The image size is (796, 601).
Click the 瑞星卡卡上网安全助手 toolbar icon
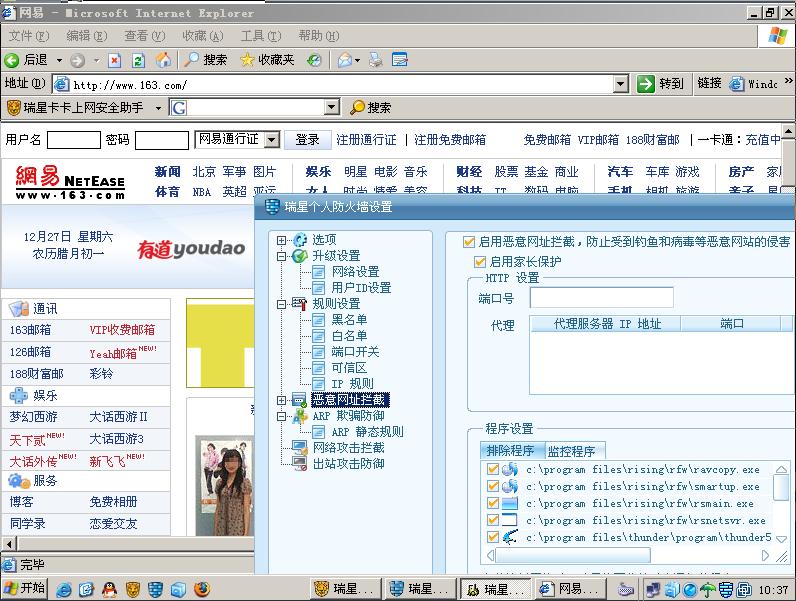[14, 107]
